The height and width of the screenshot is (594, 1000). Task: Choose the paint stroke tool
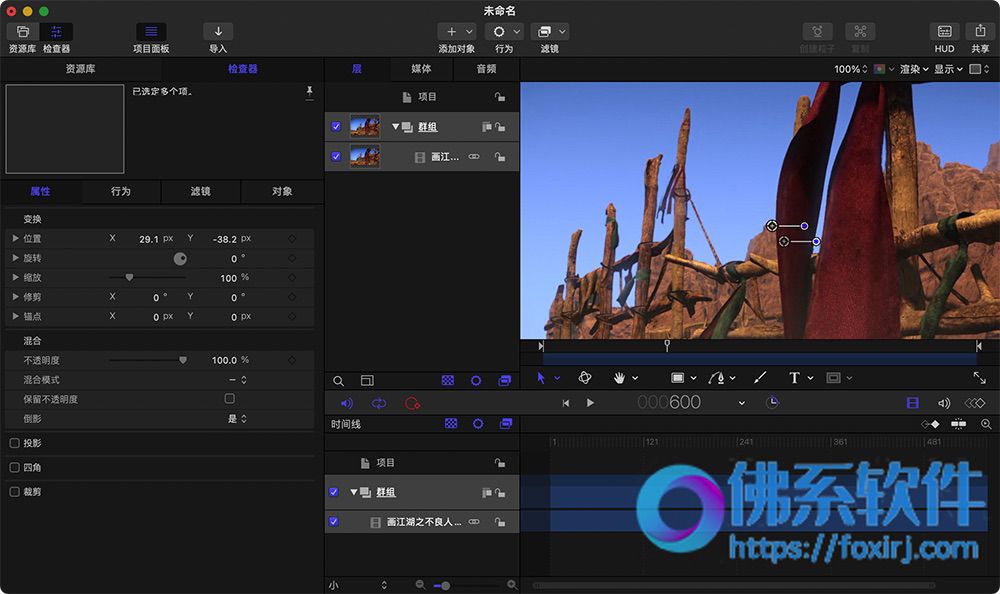point(760,378)
